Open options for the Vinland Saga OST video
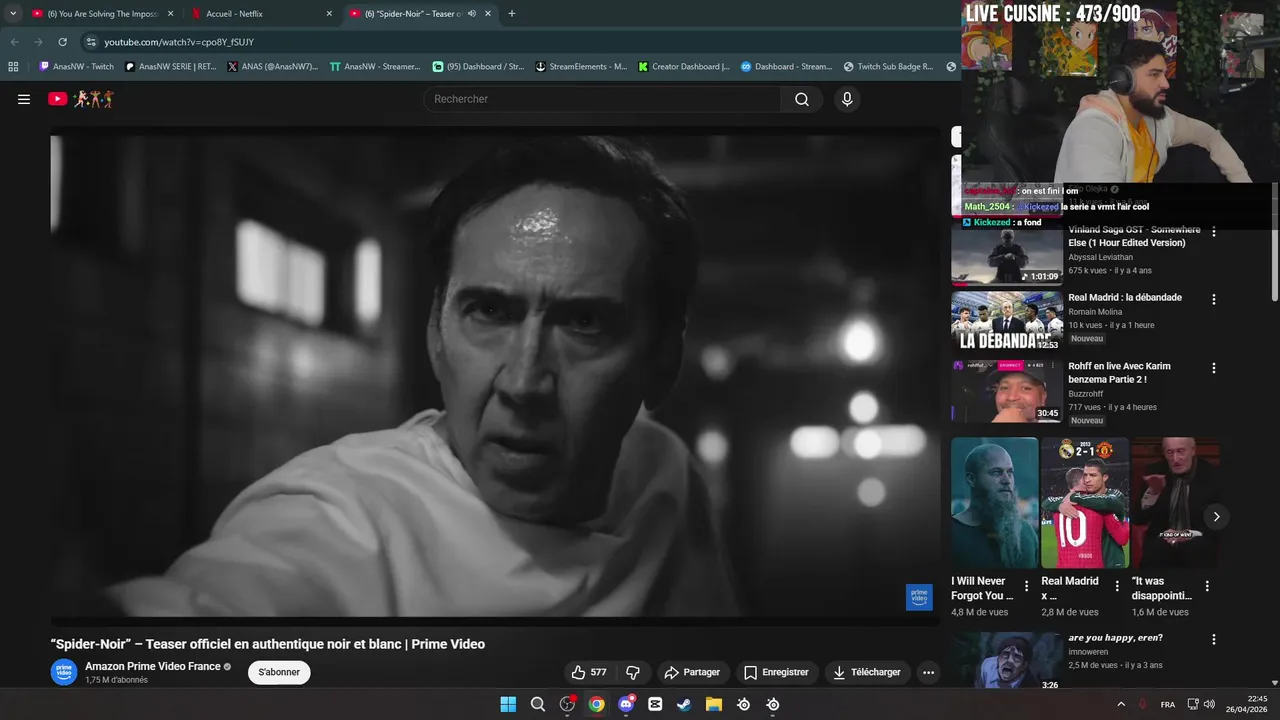 (1214, 231)
